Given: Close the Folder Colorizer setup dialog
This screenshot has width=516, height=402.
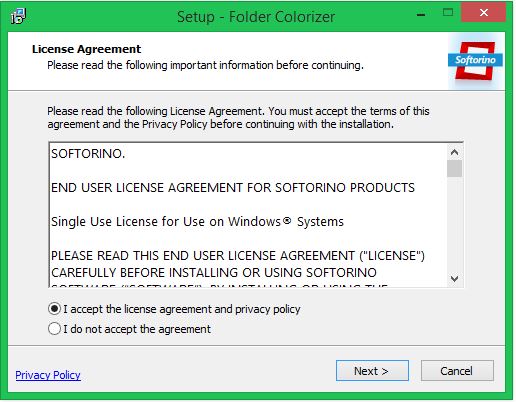Looking at the screenshot, I should click(483, 13).
